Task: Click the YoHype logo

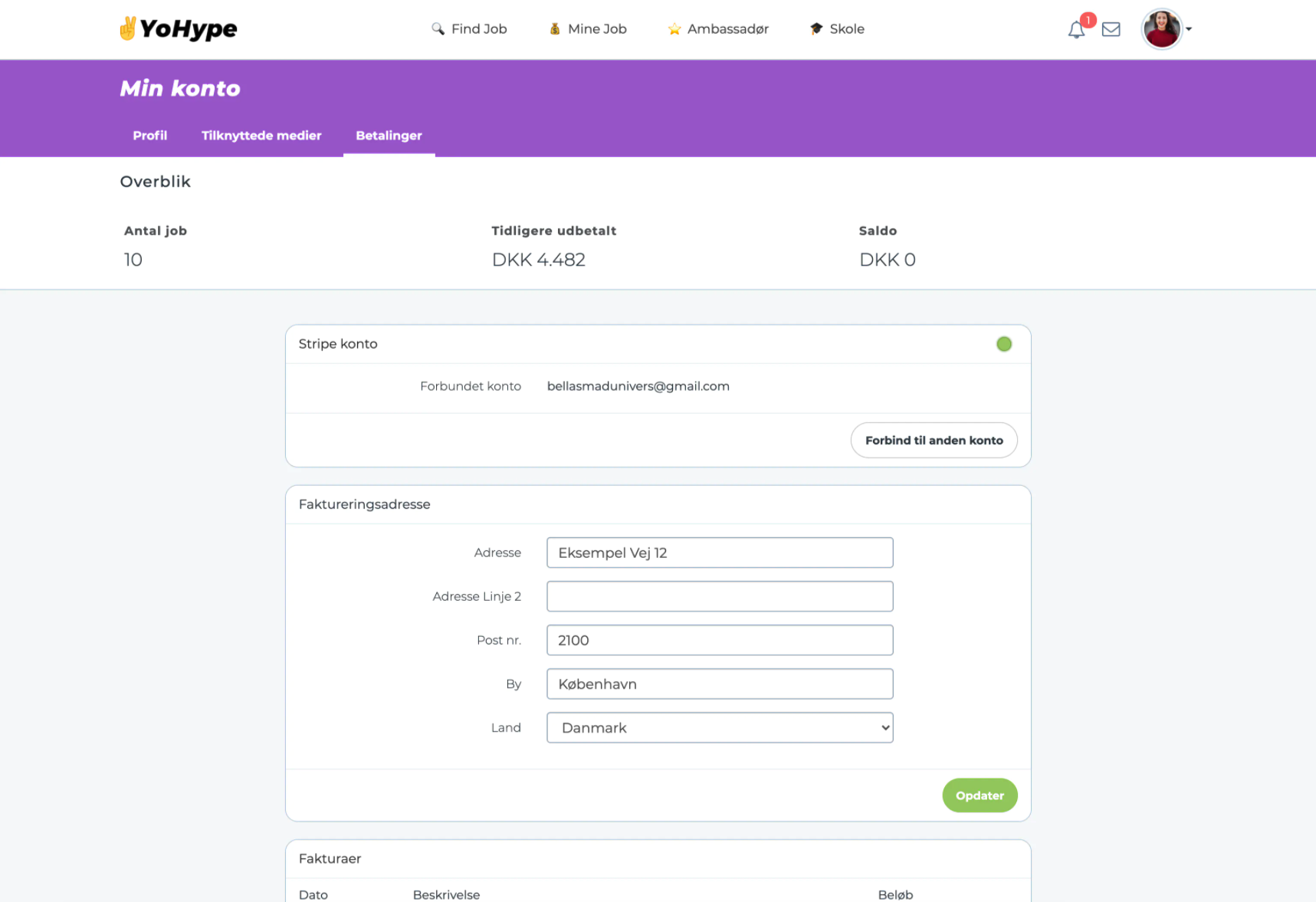Action: point(178,29)
